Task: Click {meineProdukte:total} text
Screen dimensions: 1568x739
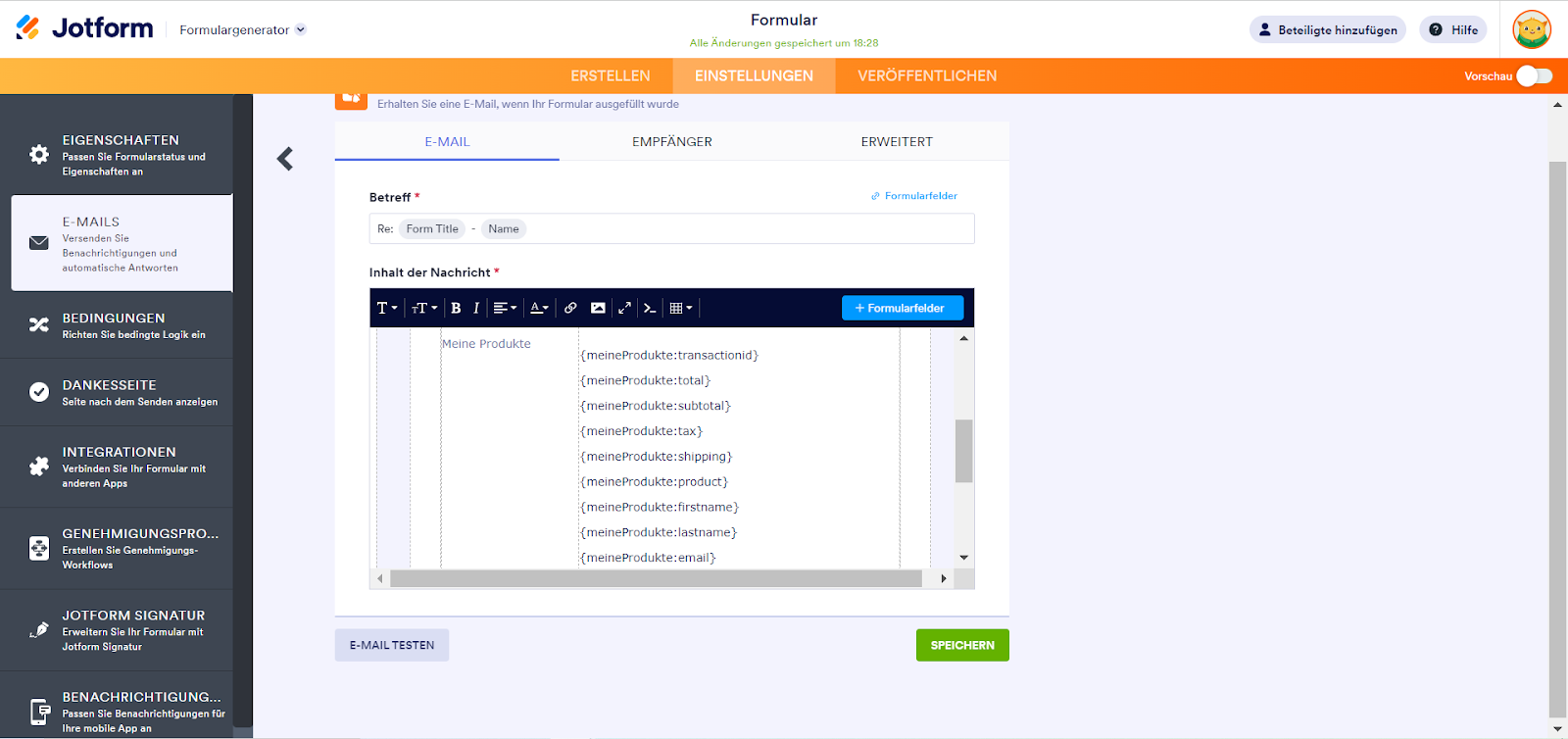Action: coord(646,380)
